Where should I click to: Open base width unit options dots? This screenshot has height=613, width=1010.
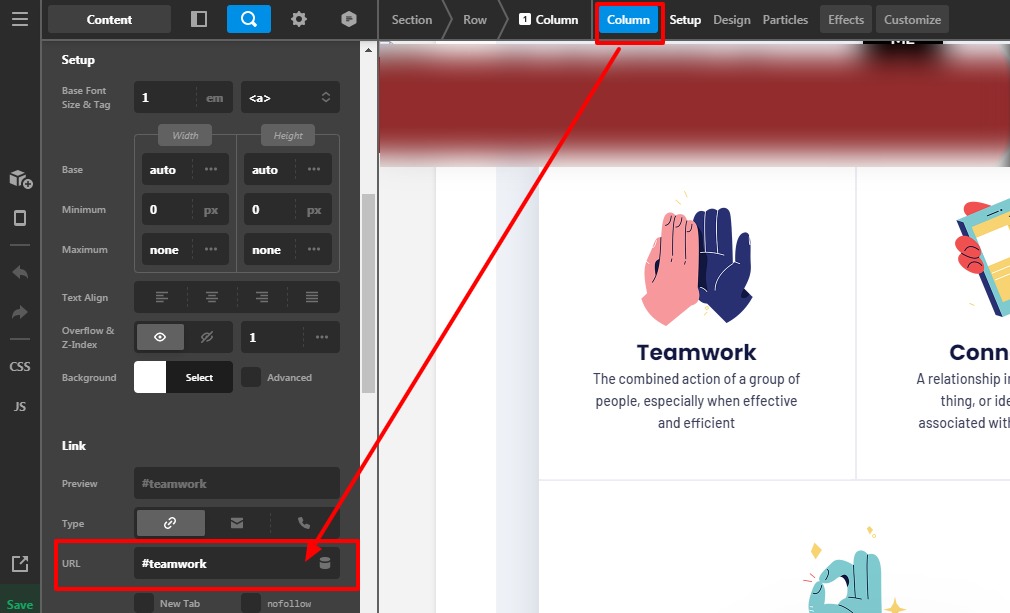point(211,169)
